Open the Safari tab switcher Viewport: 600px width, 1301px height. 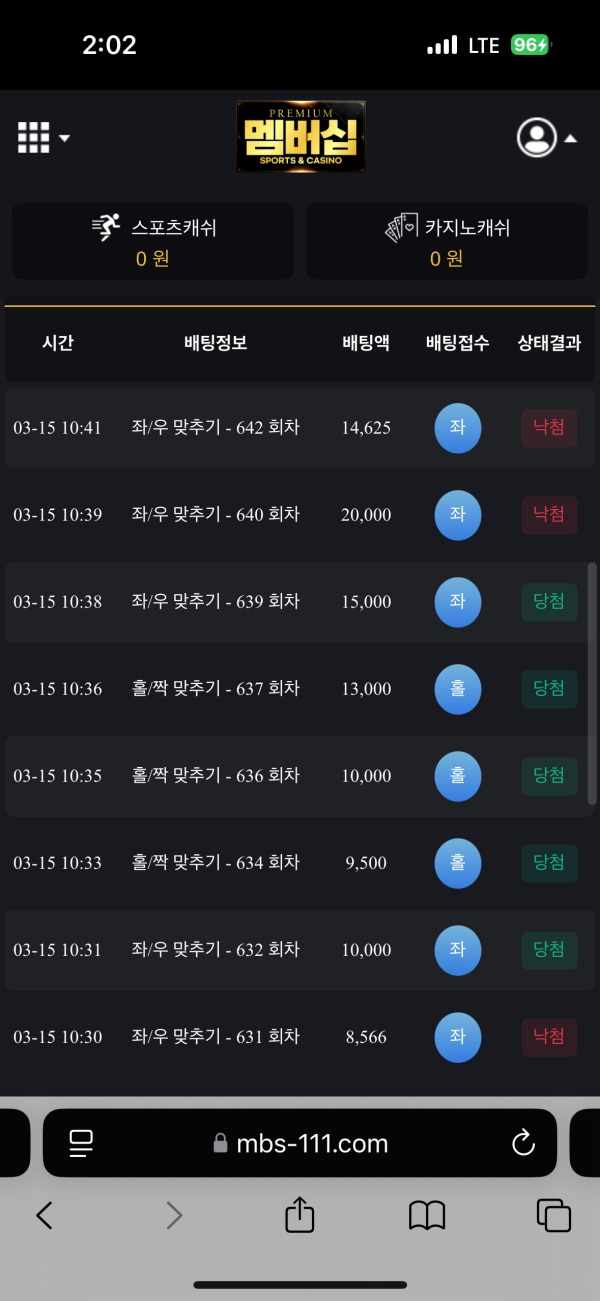coord(554,1216)
